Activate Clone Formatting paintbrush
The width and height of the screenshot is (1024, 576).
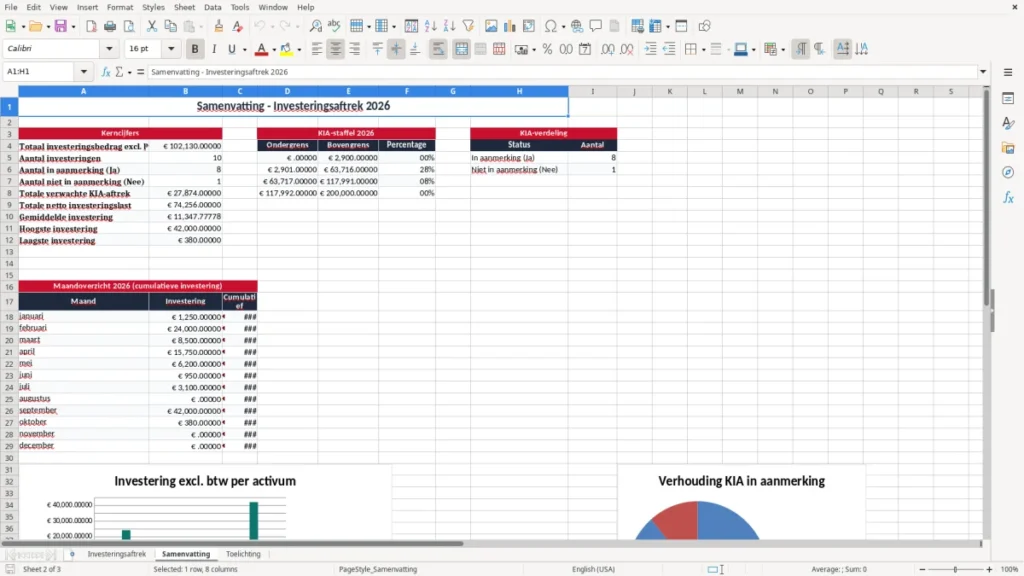point(219,26)
